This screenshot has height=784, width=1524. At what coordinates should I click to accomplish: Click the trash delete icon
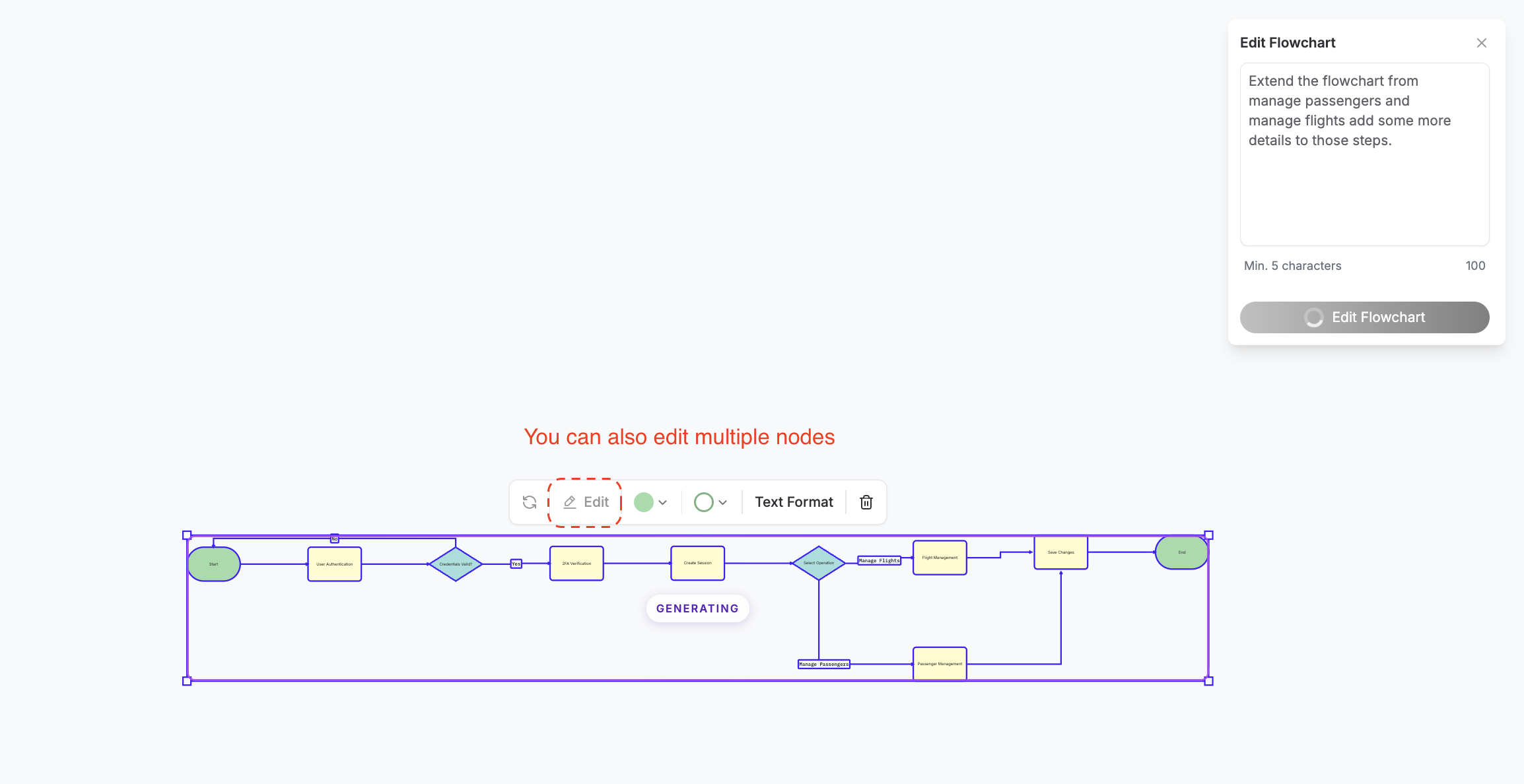[x=866, y=502]
